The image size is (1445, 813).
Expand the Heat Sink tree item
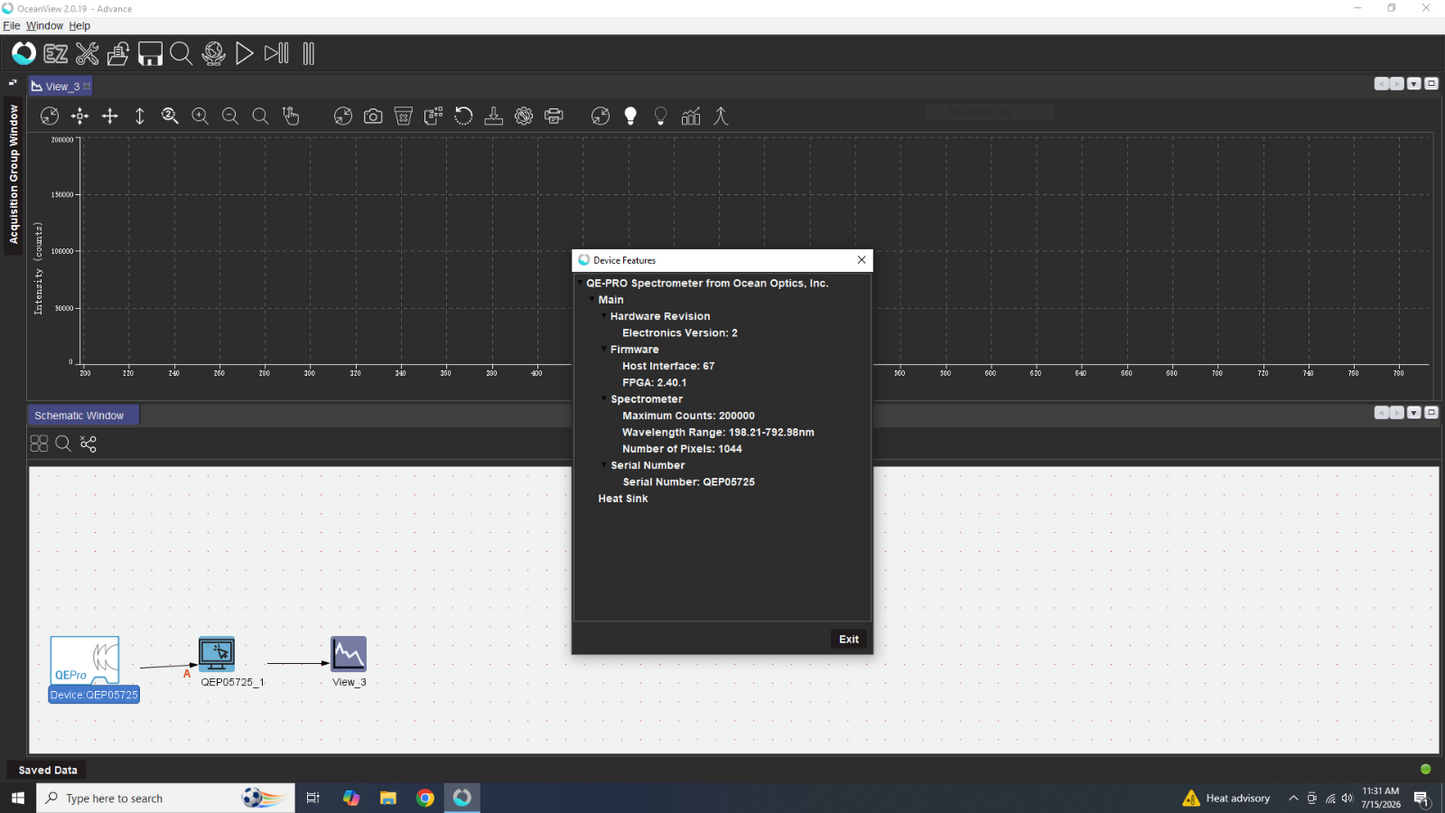[623, 498]
